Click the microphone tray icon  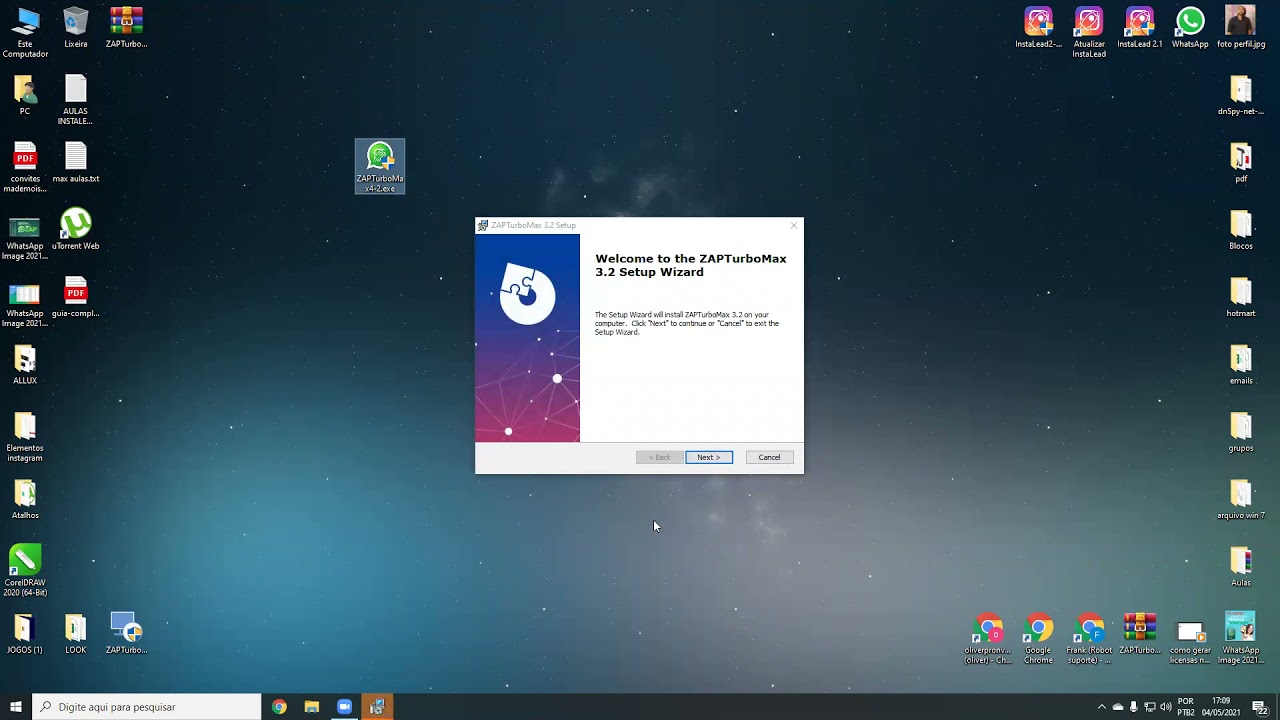click(x=1134, y=707)
